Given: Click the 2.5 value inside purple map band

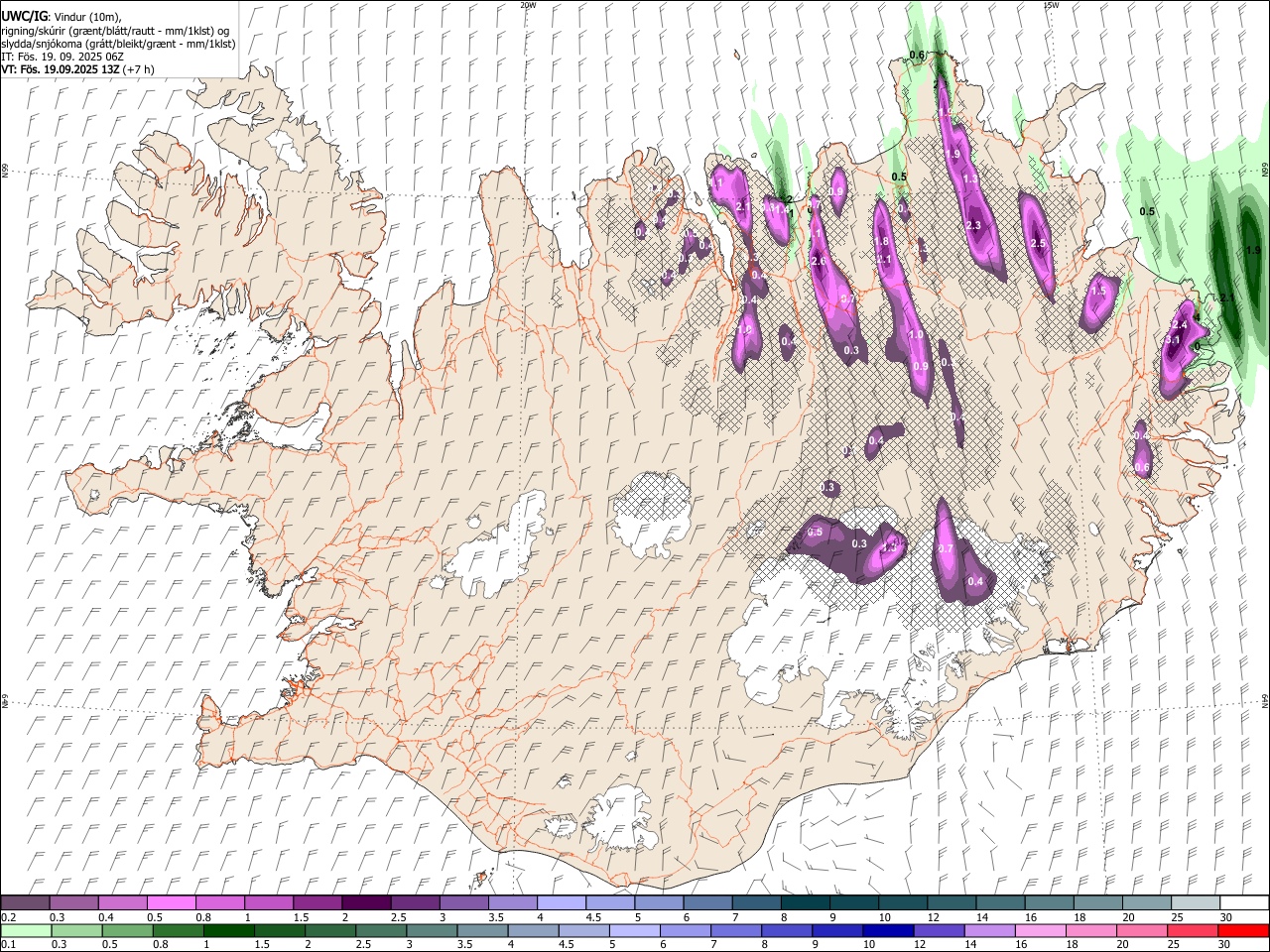Looking at the screenshot, I should [x=1039, y=243].
